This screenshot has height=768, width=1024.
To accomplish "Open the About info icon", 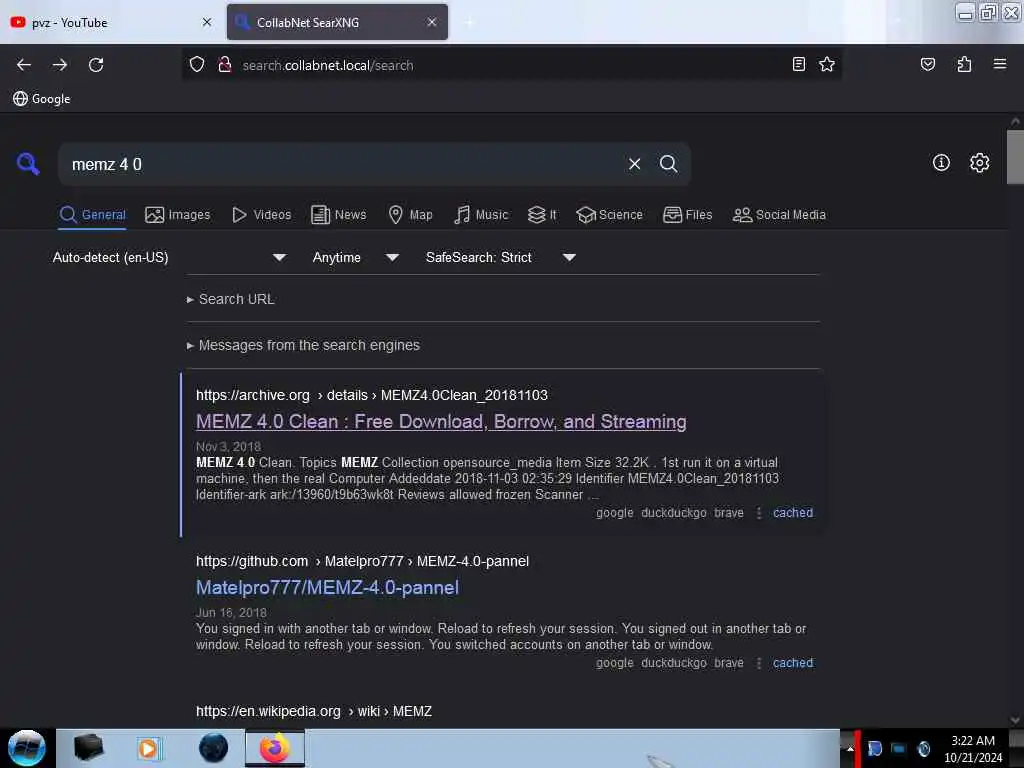I will point(941,163).
